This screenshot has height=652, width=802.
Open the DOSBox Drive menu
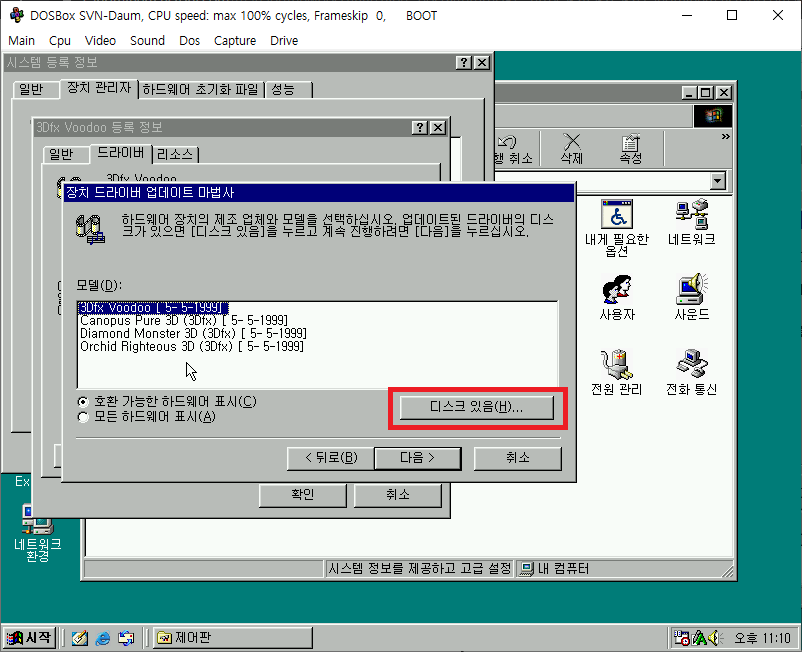pos(284,40)
